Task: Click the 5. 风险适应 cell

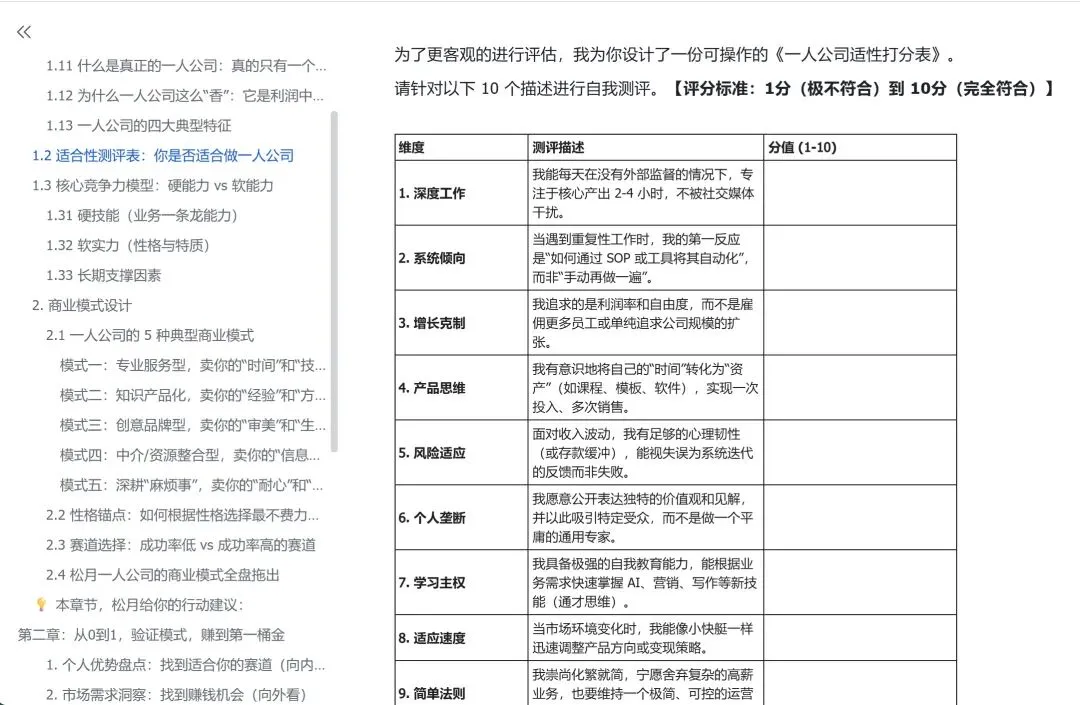Action: 461,453
